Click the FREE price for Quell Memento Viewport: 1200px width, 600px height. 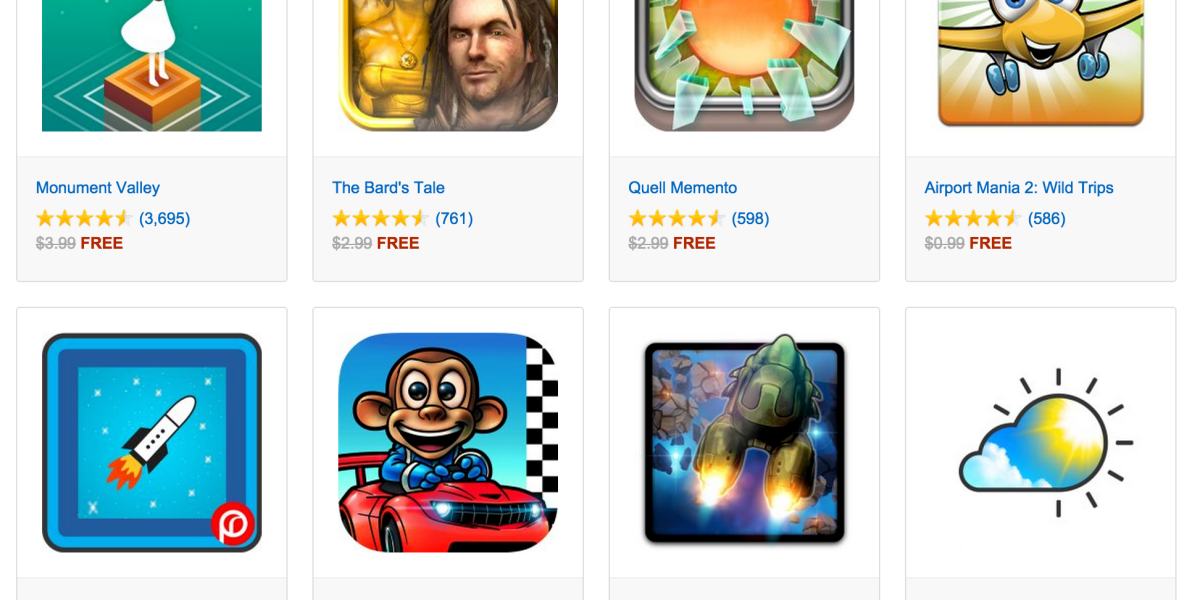(694, 243)
